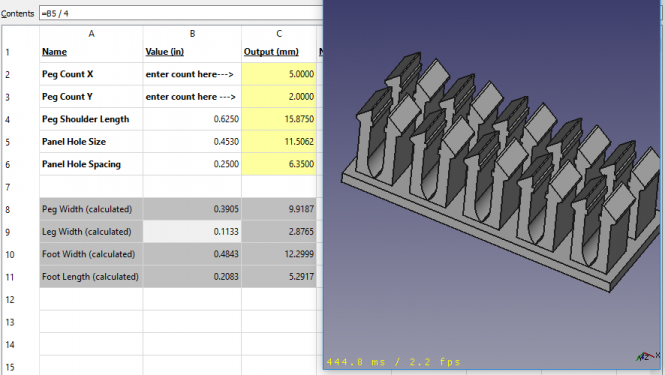The image size is (665, 375).
Task: Select the 'Peg Shoulder Length' cell
Action: 91,119
